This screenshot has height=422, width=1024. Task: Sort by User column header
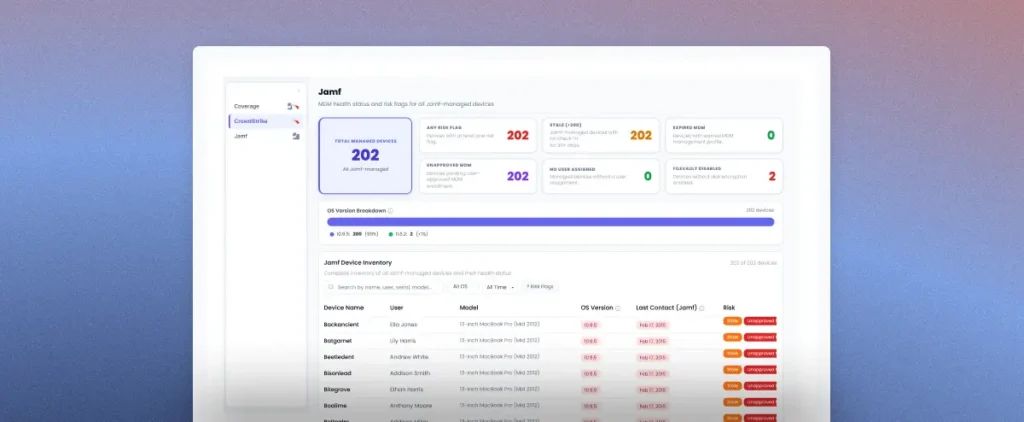pyautogui.click(x=396, y=308)
